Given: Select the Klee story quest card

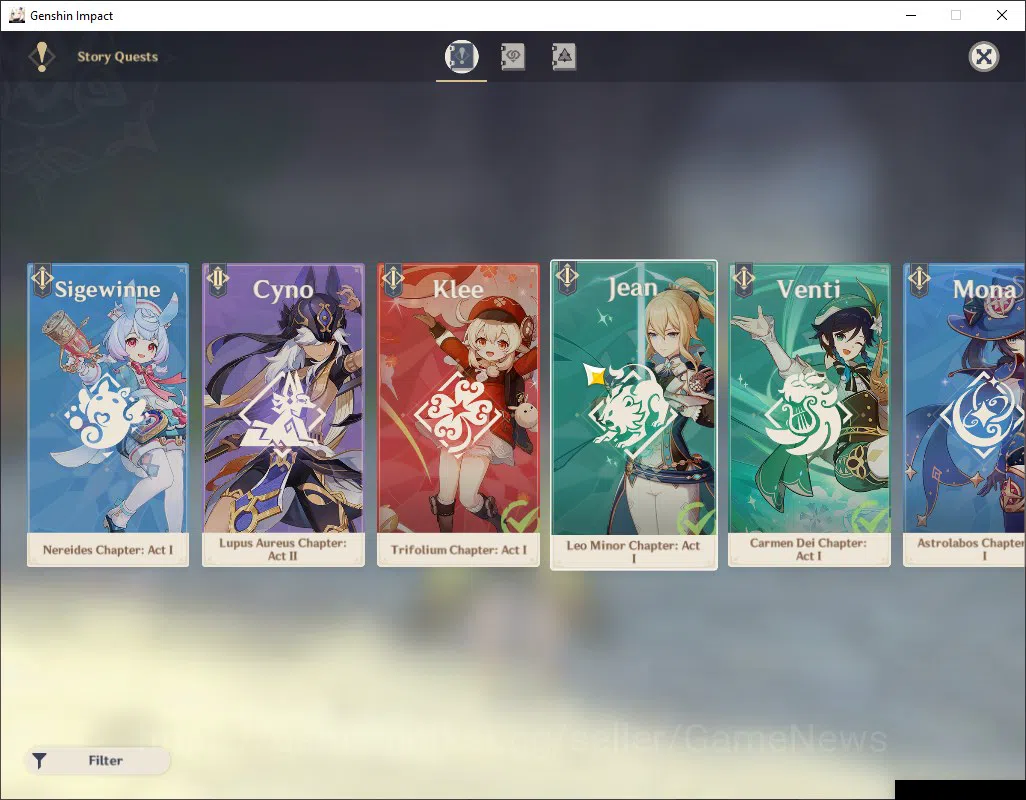Looking at the screenshot, I should pos(459,415).
